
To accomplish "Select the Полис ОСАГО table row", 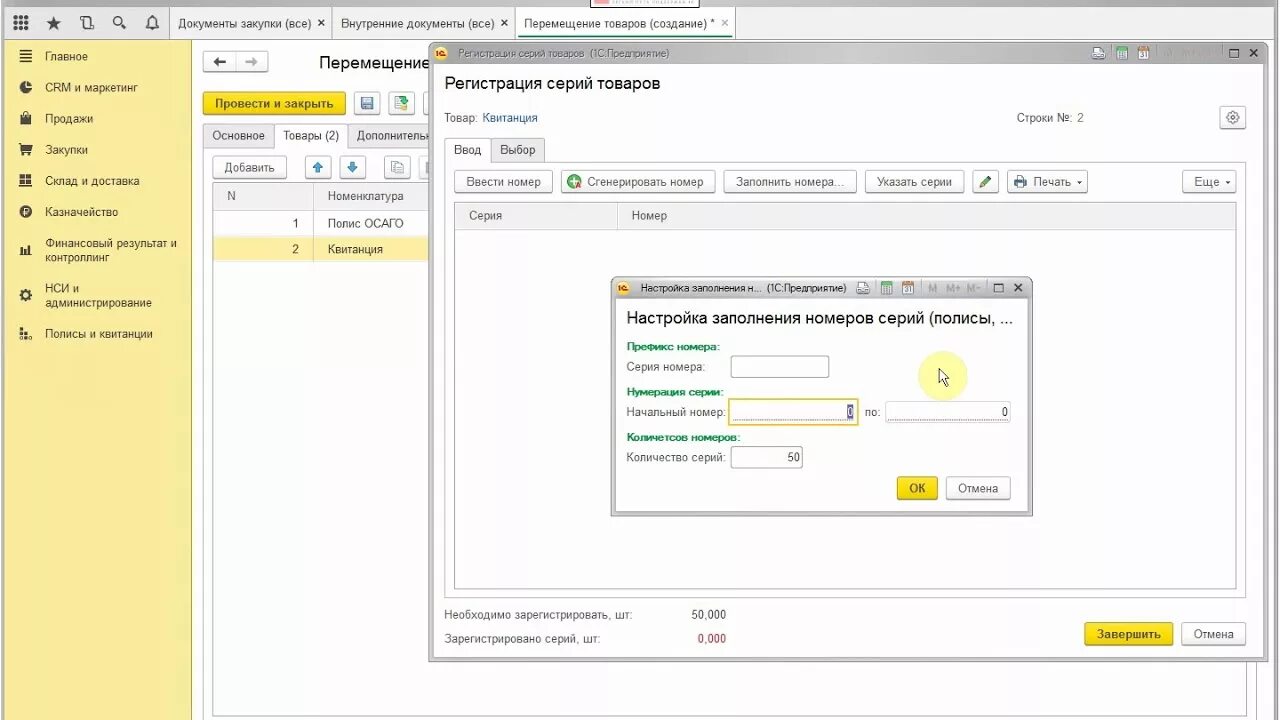I will tap(320, 224).
